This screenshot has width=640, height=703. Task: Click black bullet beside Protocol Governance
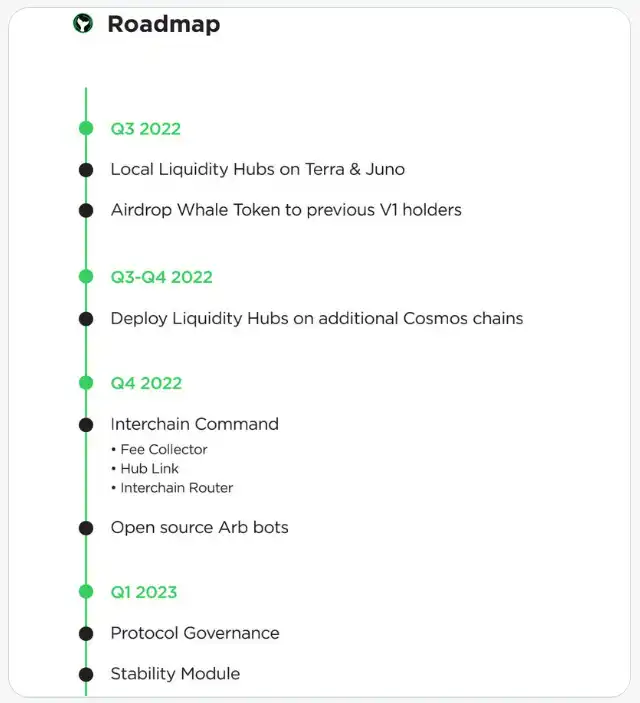(86, 633)
